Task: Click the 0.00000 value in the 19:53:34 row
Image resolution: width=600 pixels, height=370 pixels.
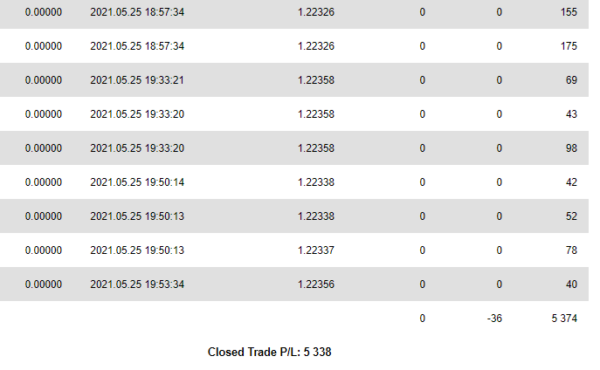Action: coord(43,284)
